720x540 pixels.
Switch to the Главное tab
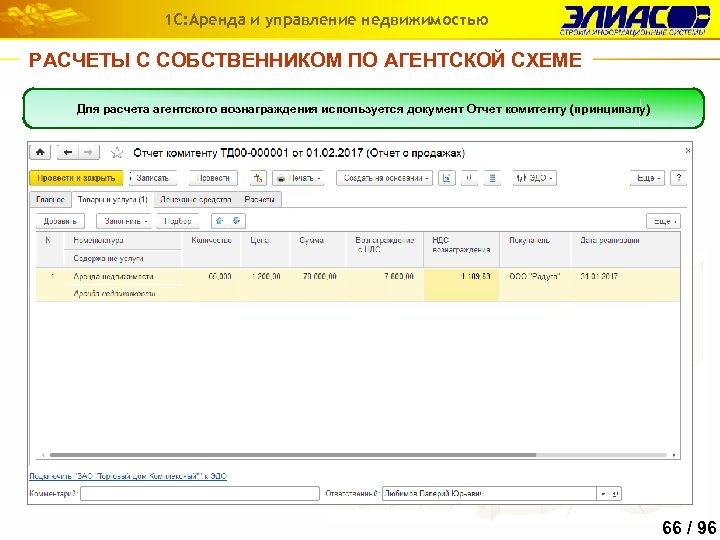pyautogui.click(x=50, y=200)
